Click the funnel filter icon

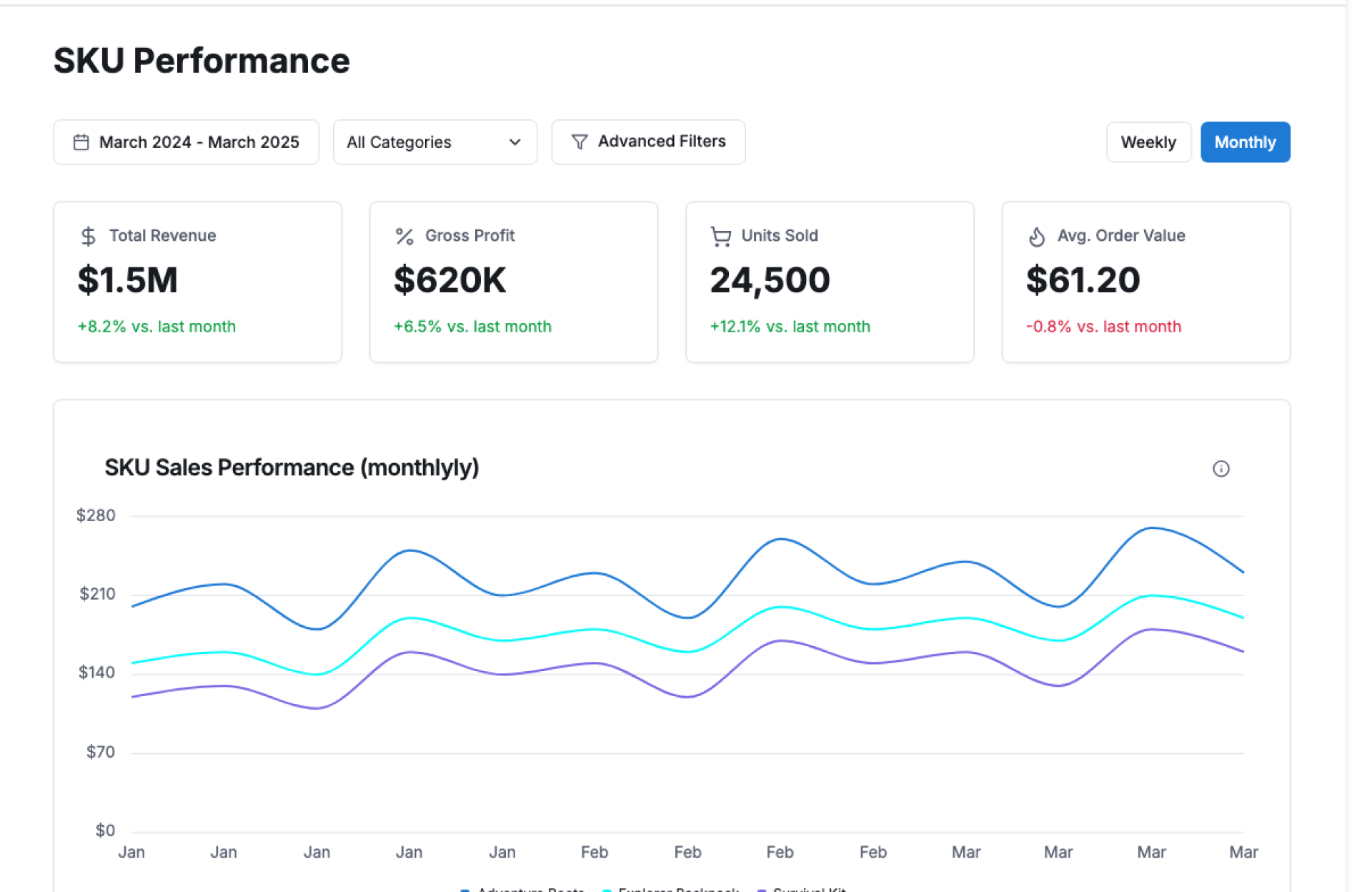(580, 142)
